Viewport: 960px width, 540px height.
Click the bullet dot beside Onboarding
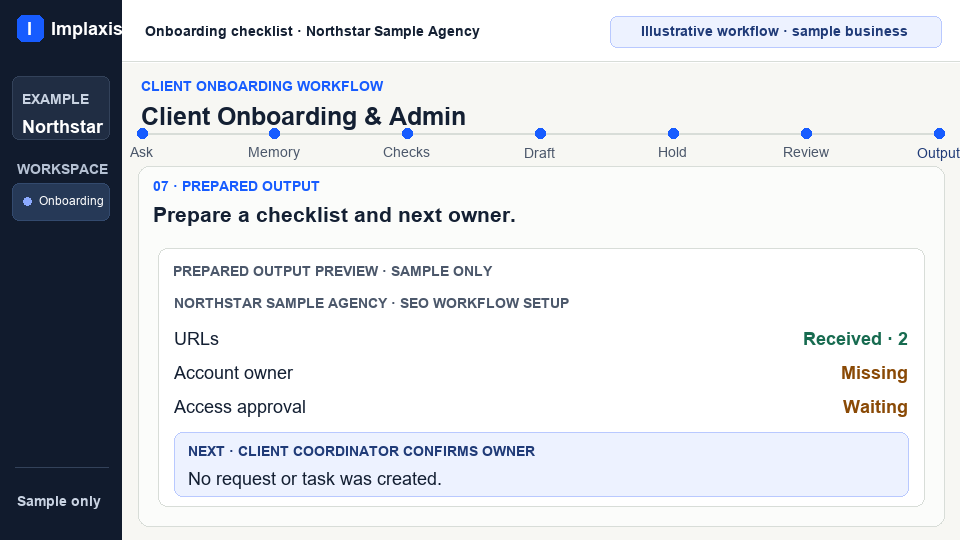coord(28,201)
